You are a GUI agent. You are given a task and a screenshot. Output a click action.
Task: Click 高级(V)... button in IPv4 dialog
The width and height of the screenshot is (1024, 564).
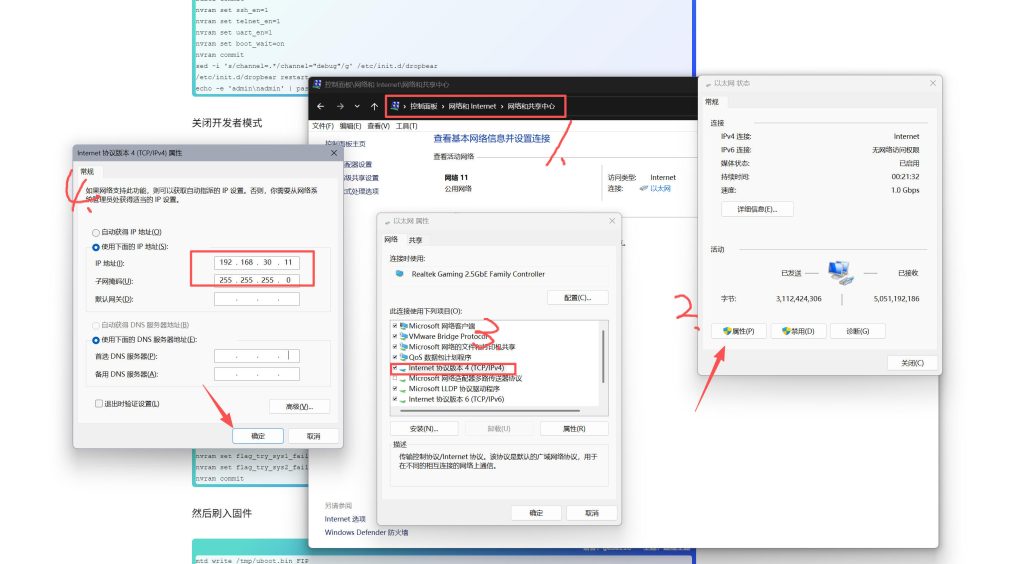point(299,407)
